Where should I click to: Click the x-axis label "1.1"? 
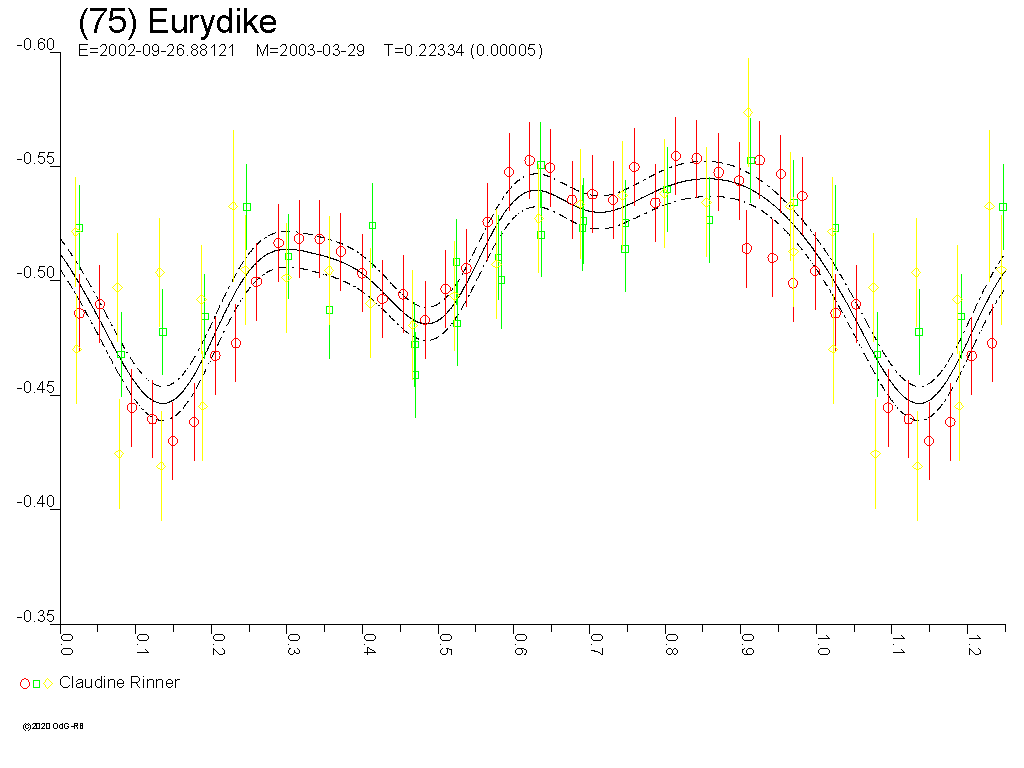click(x=899, y=643)
